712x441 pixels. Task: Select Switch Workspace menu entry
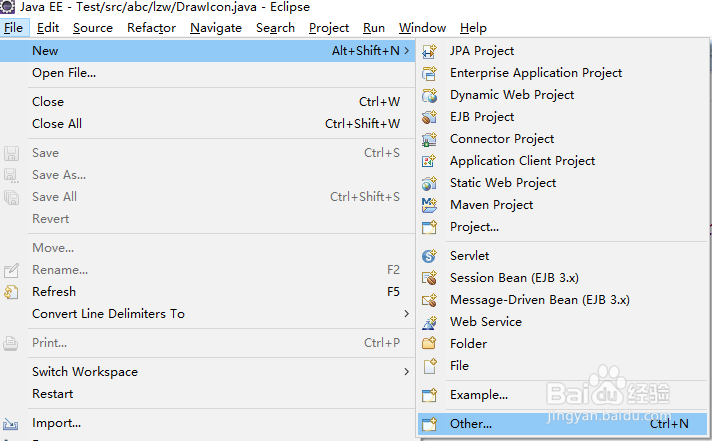pos(208,372)
